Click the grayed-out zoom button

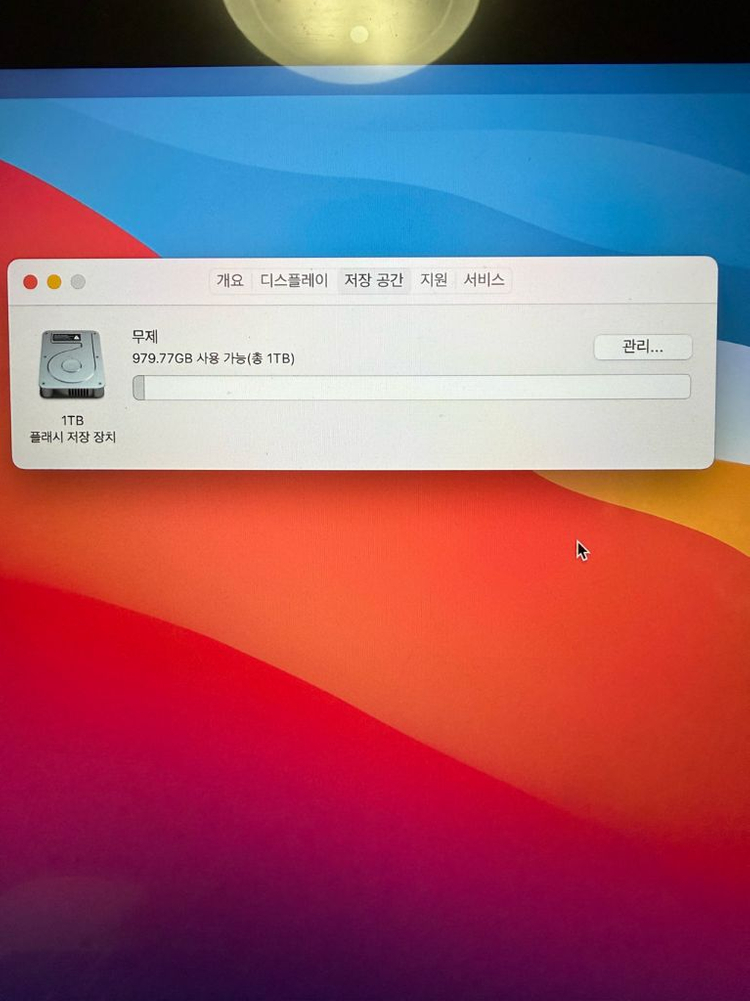[78, 282]
